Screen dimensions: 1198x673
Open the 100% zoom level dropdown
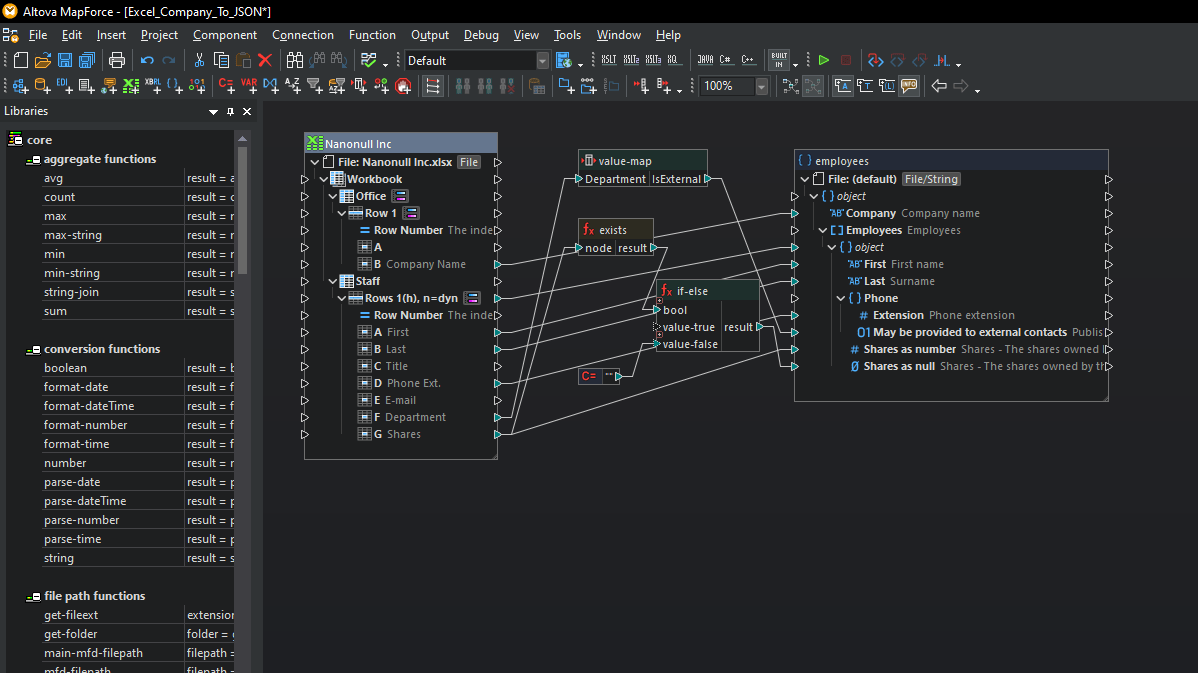[x=761, y=86]
